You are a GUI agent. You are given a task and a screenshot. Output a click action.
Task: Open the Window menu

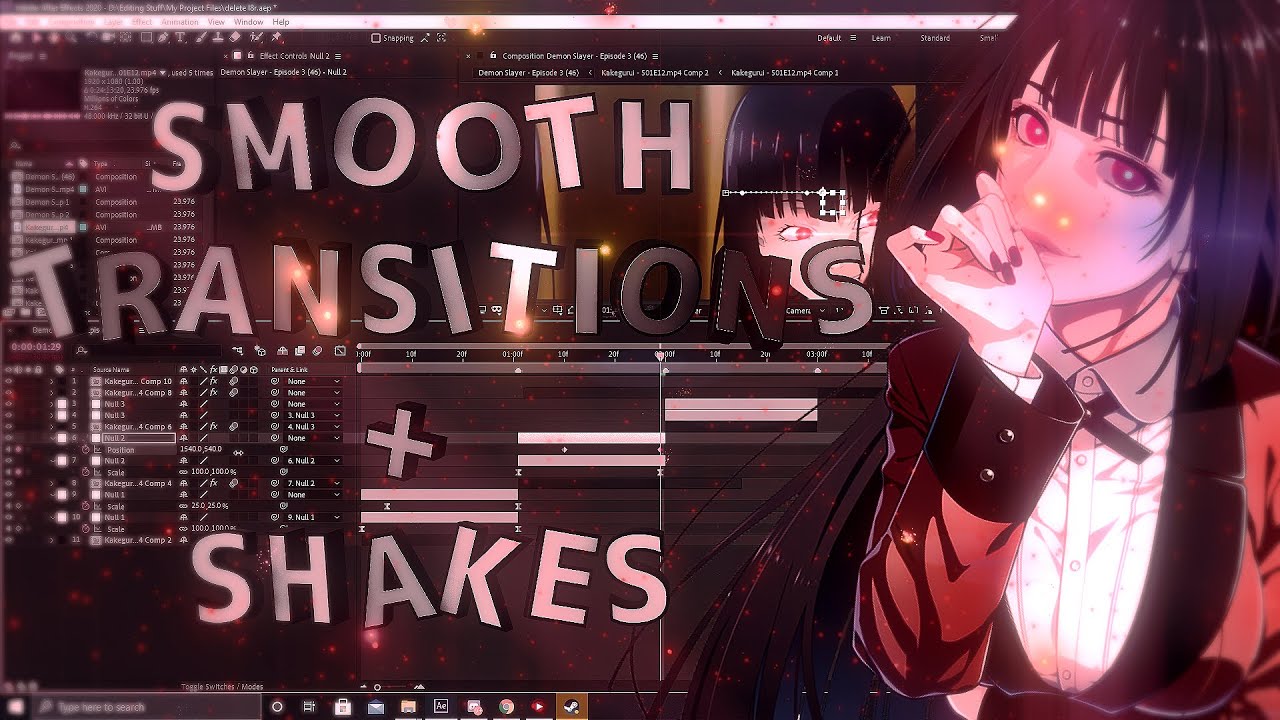coord(249,22)
